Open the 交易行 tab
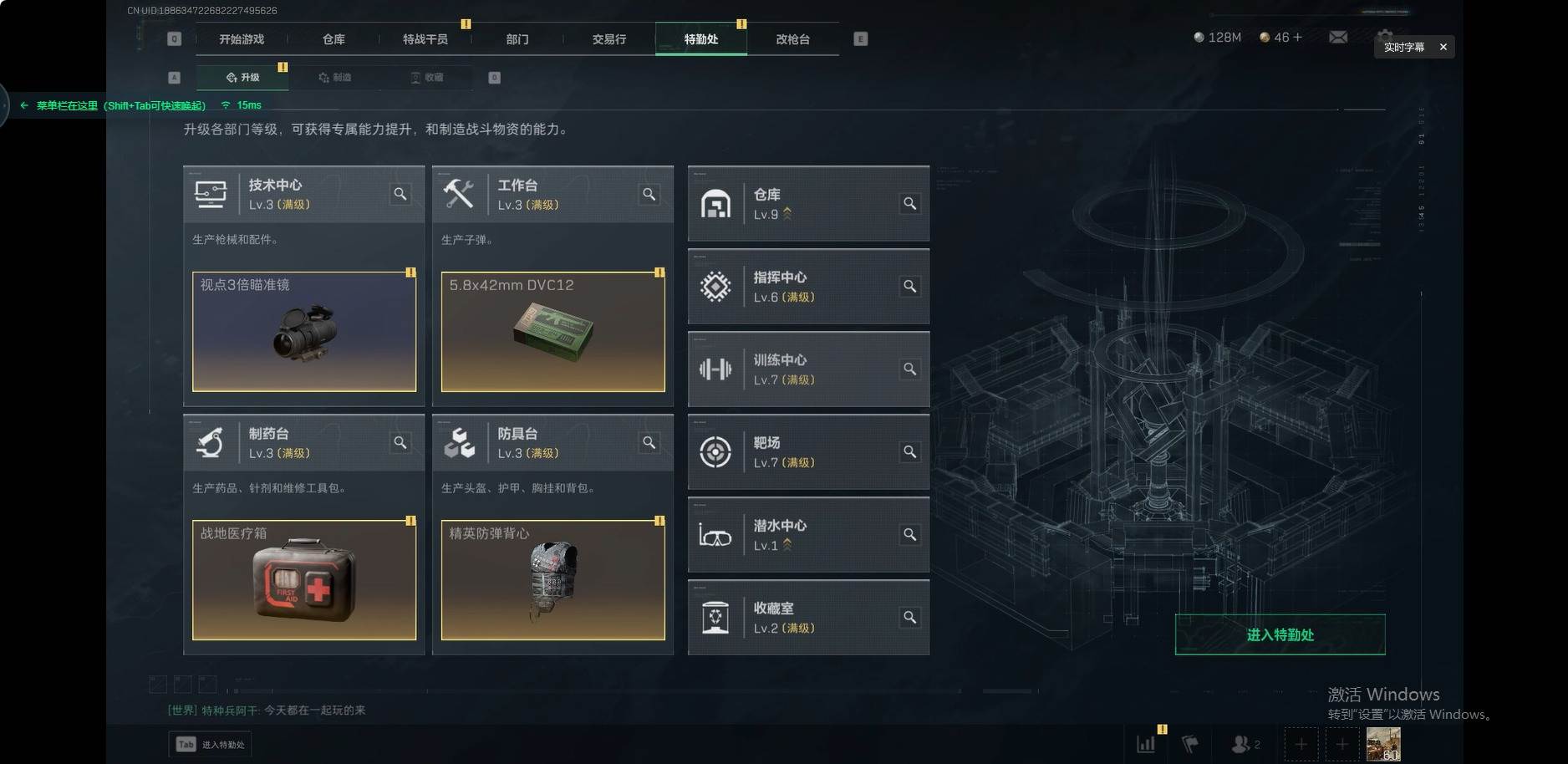This screenshot has width=1568, height=764. (609, 39)
